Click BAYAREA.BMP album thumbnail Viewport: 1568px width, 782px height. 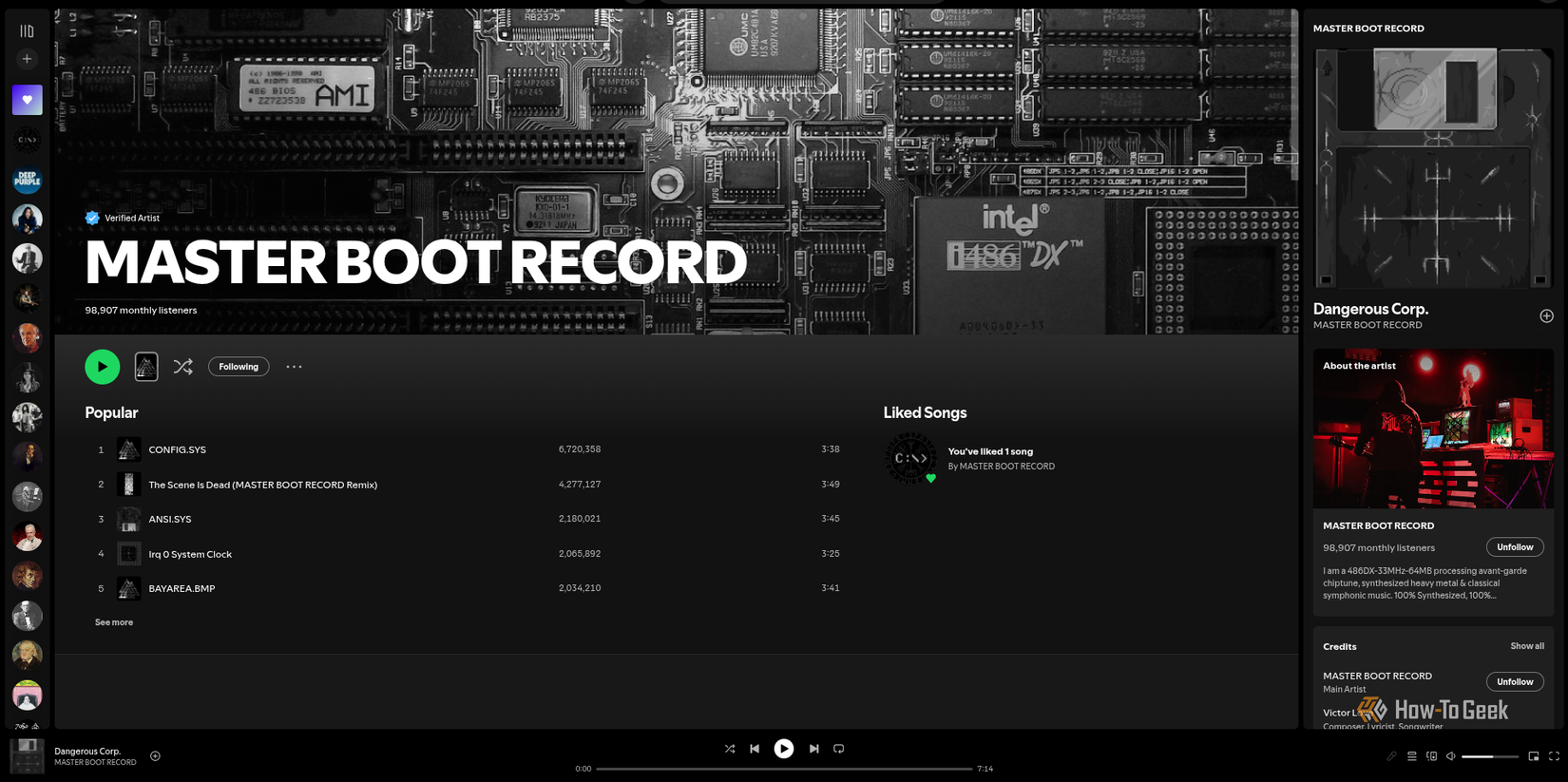tap(128, 588)
